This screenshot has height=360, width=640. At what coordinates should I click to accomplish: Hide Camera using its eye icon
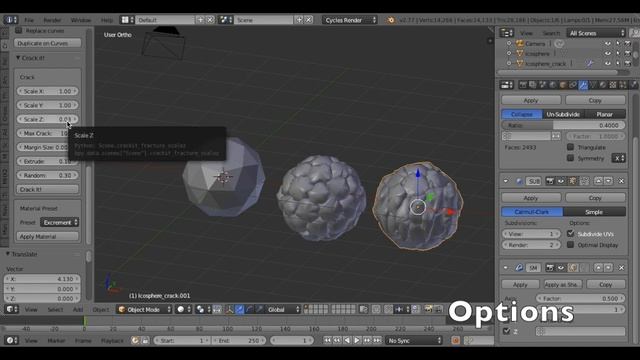pos(608,43)
